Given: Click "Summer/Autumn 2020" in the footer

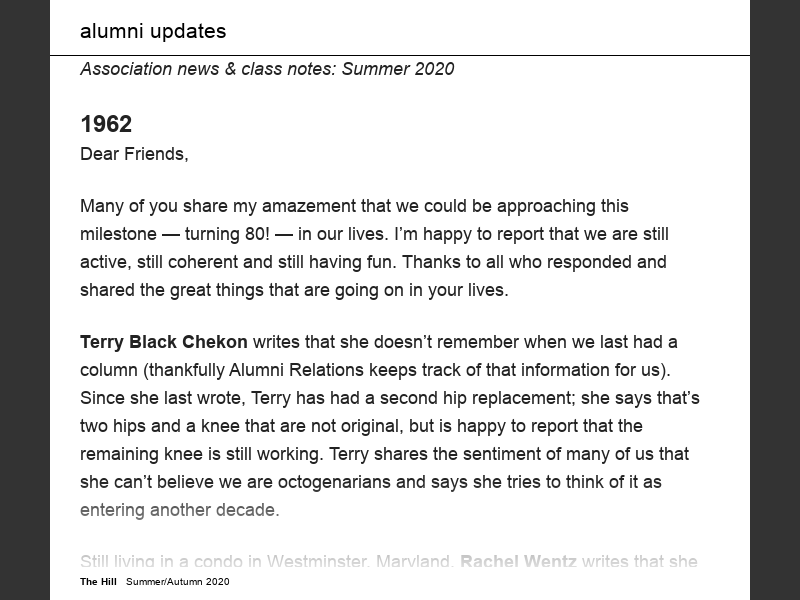Looking at the screenshot, I should (178, 582).
